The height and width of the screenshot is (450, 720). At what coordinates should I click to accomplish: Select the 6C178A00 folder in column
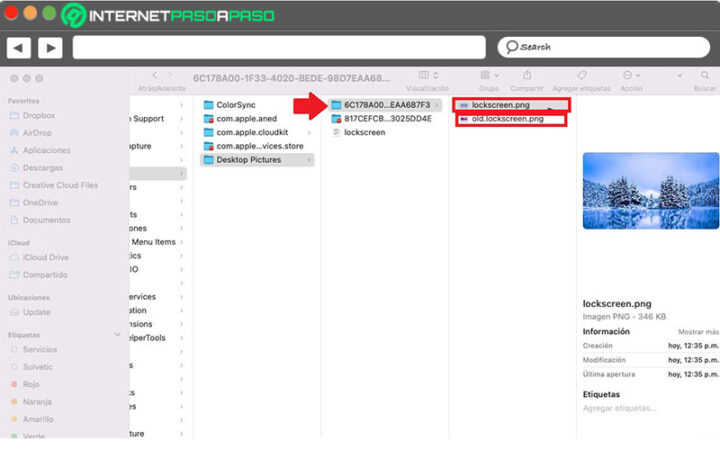385,105
